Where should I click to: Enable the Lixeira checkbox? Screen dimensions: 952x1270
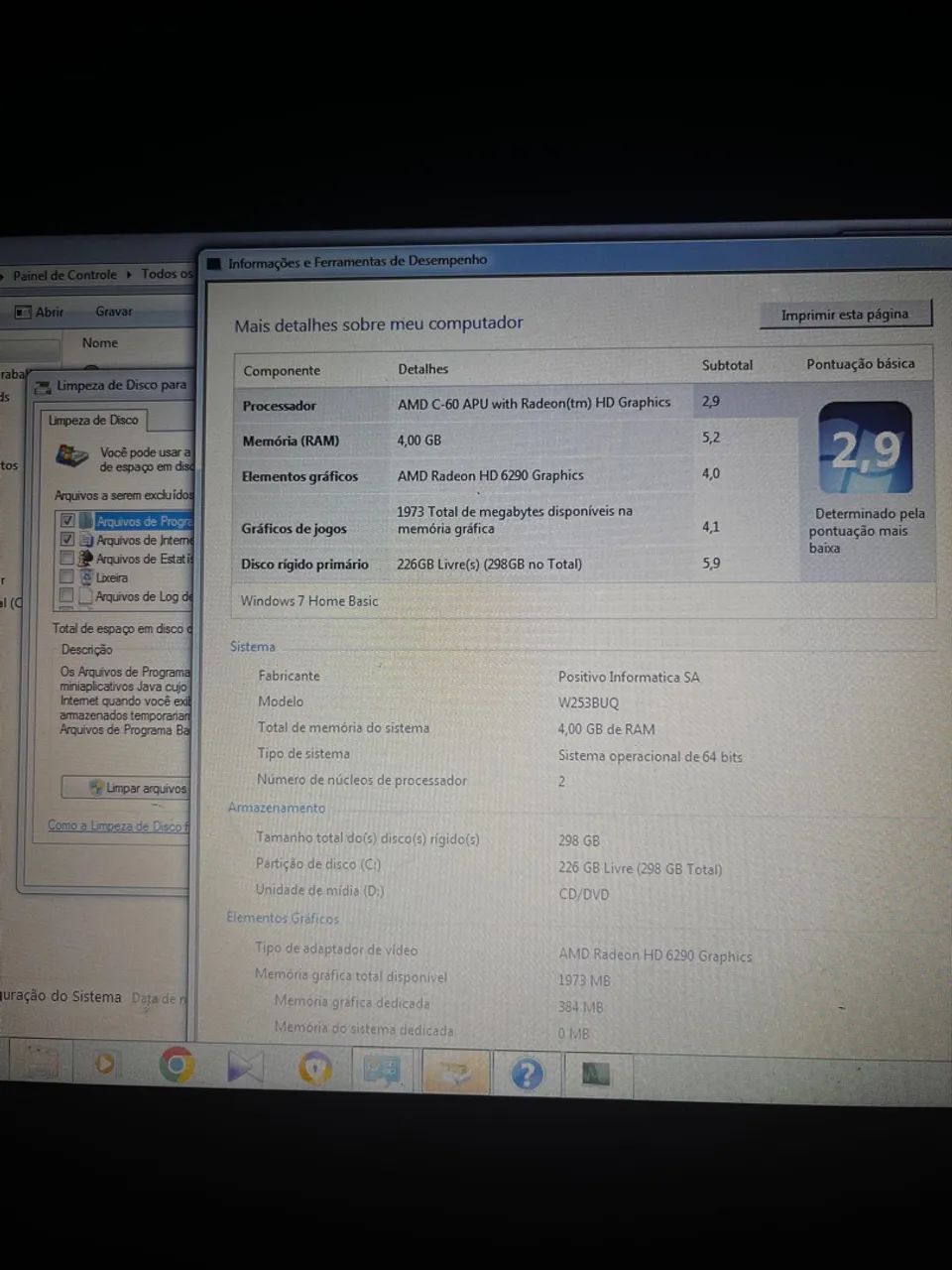click(66, 577)
